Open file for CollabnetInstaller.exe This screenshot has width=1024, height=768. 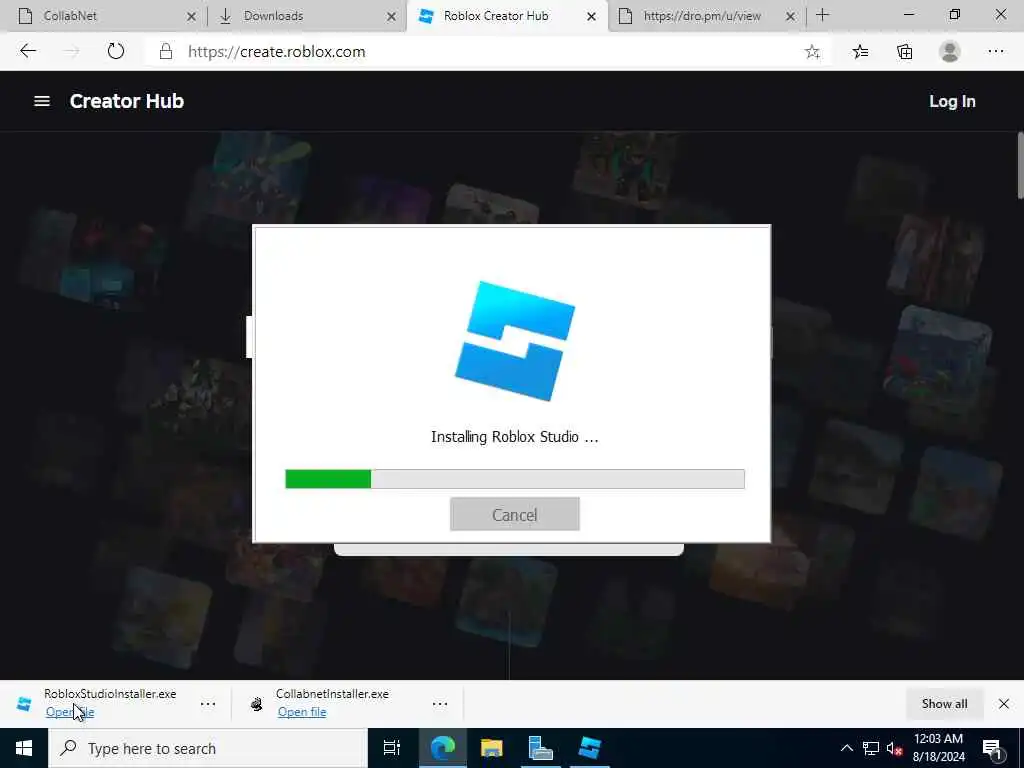302,712
